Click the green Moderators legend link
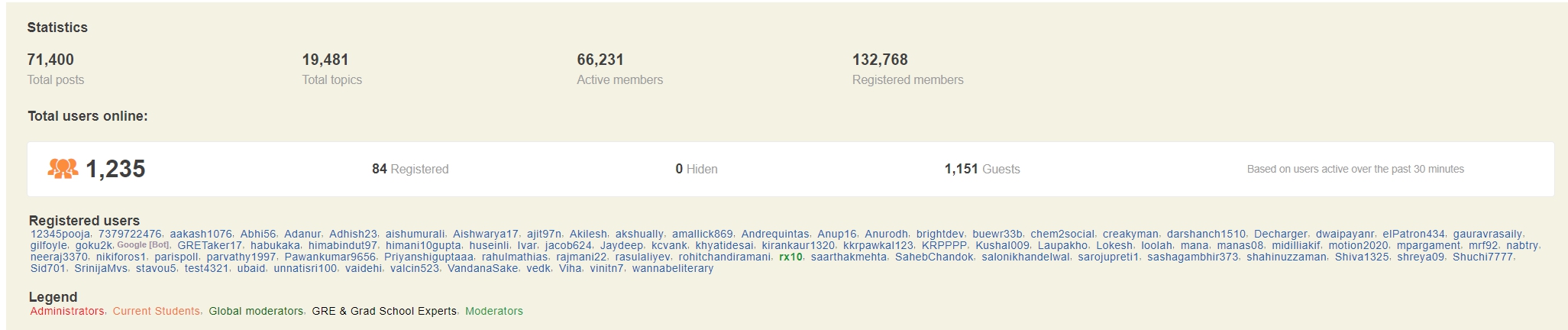This screenshot has width=1568, height=330. tap(494, 311)
